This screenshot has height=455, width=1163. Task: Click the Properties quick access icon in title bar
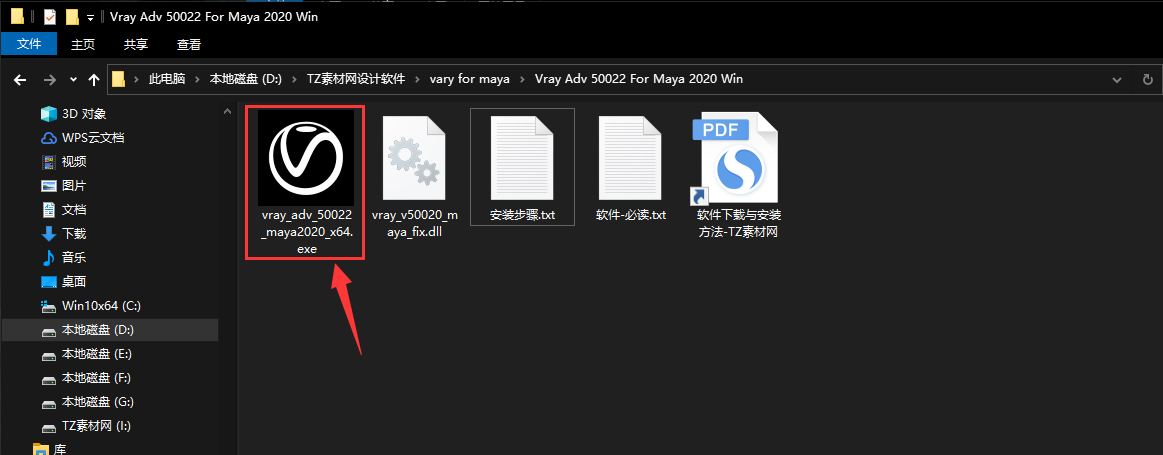[50, 16]
